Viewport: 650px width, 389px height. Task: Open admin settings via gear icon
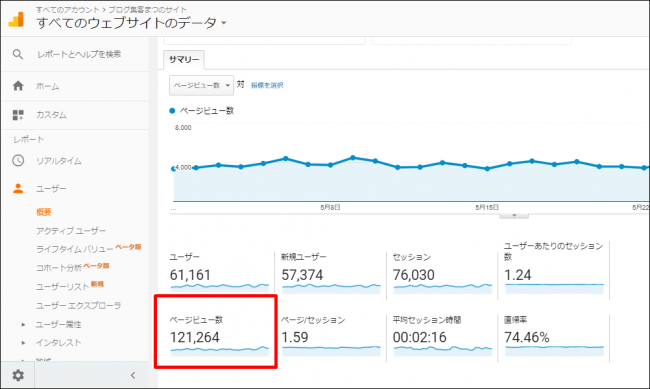point(18,375)
